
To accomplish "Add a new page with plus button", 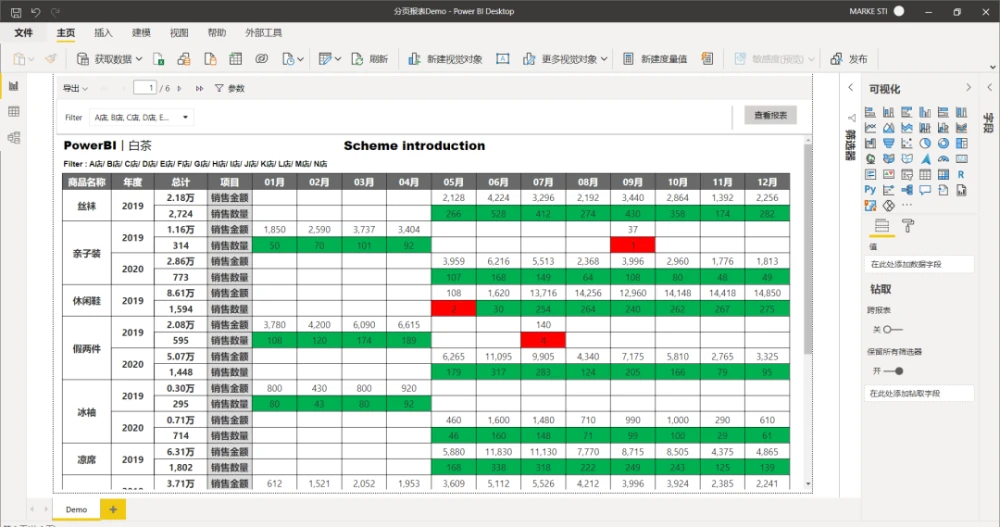I will pyautogui.click(x=113, y=509).
